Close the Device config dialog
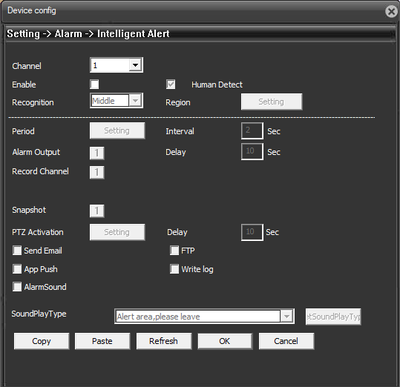The width and height of the screenshot is (400, 387). pyautogui.click(x=391, y=12)
